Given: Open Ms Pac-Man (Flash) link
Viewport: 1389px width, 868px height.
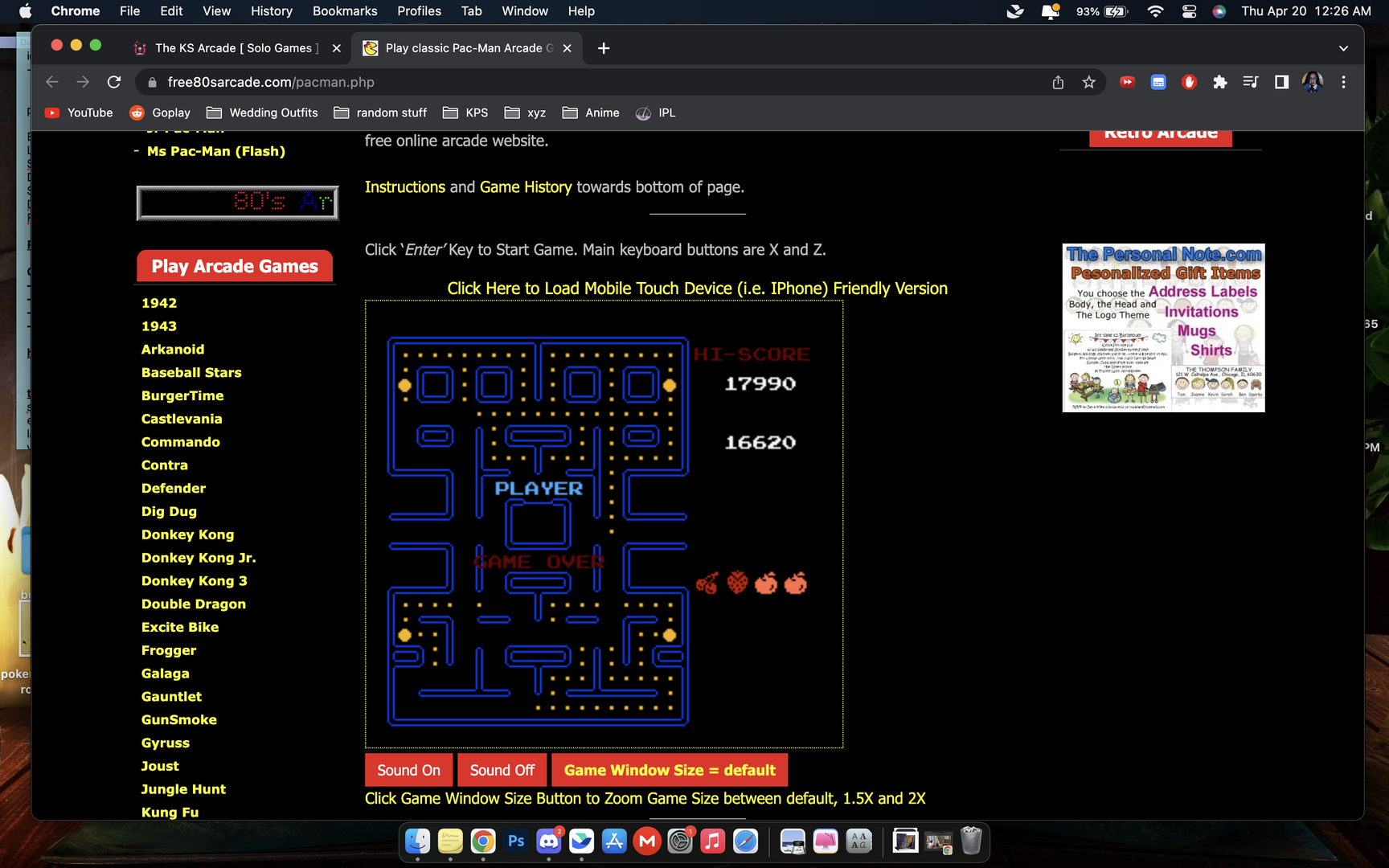Looking at the screenshot, I should click(216, 151).
